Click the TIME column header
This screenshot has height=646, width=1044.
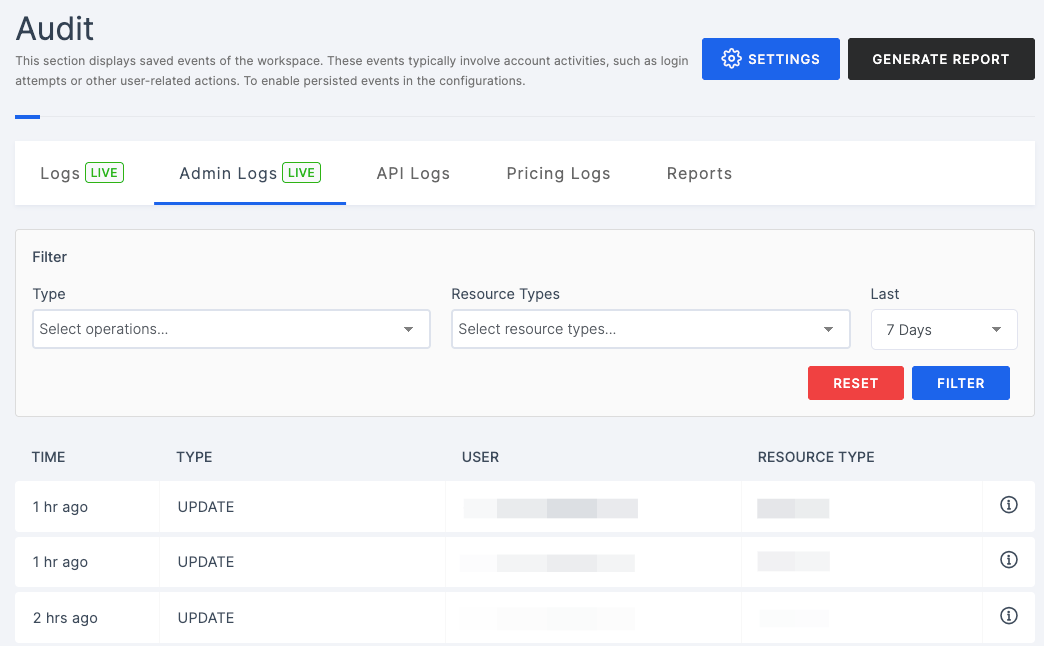[49, 457]
